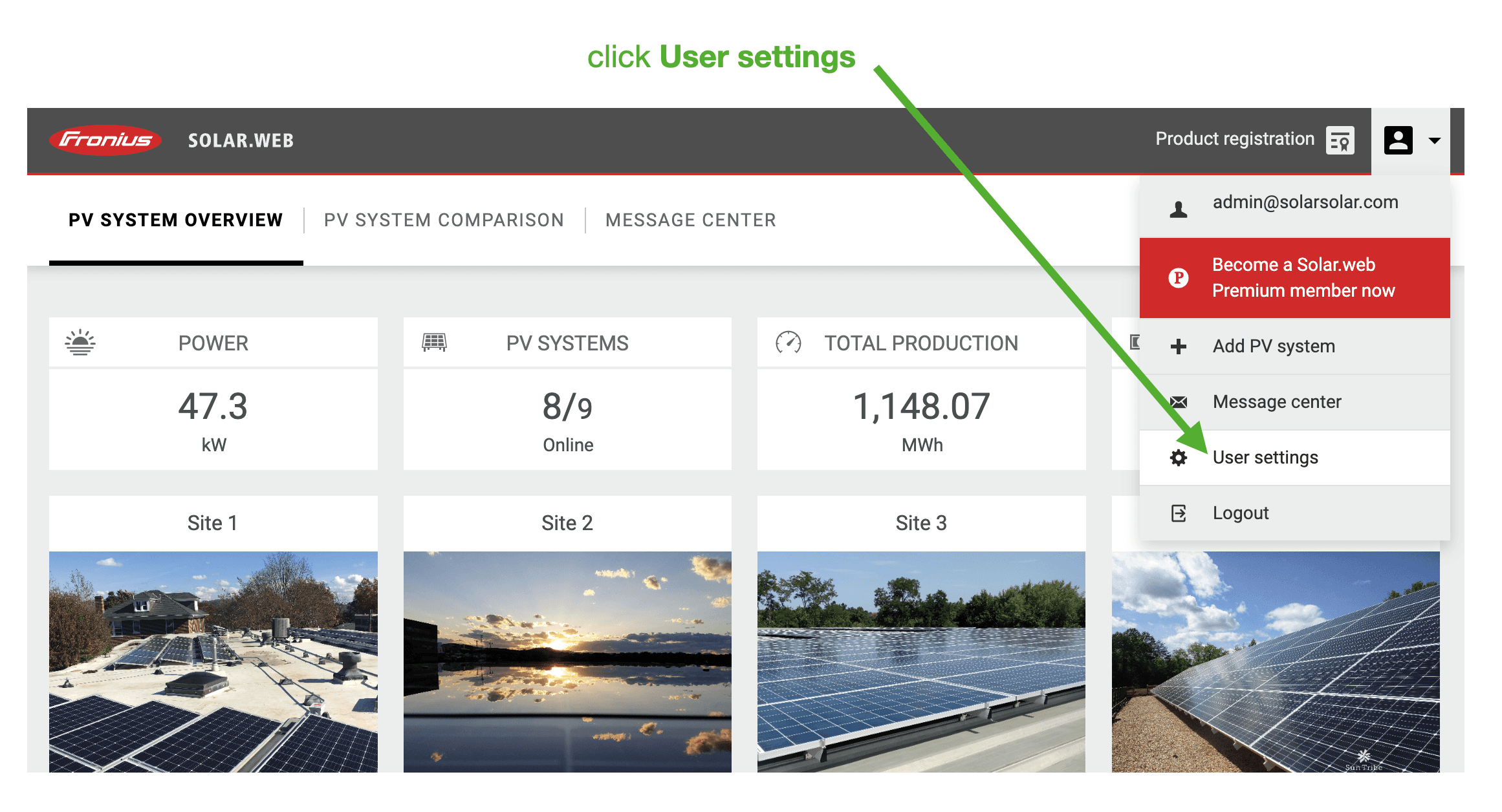Click the plus icon for Add PV system

[x=1179, y=347]
